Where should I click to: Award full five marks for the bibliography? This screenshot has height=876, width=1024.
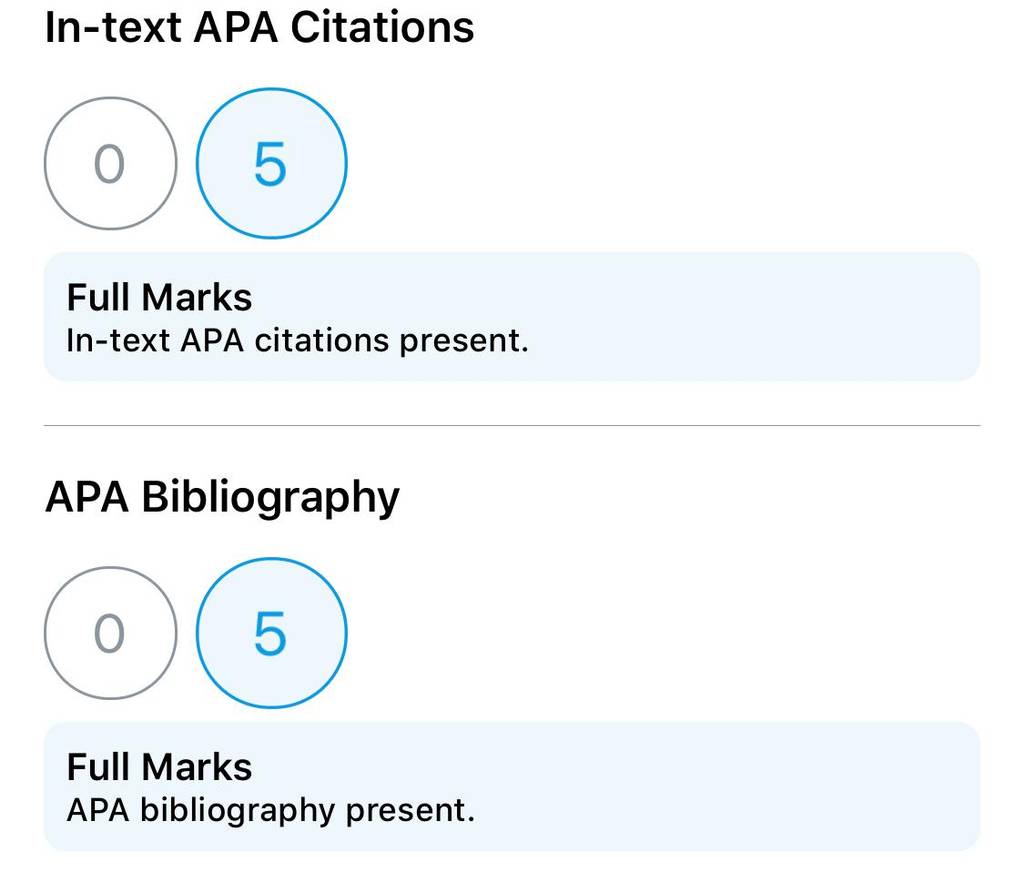tap(271, 633)
